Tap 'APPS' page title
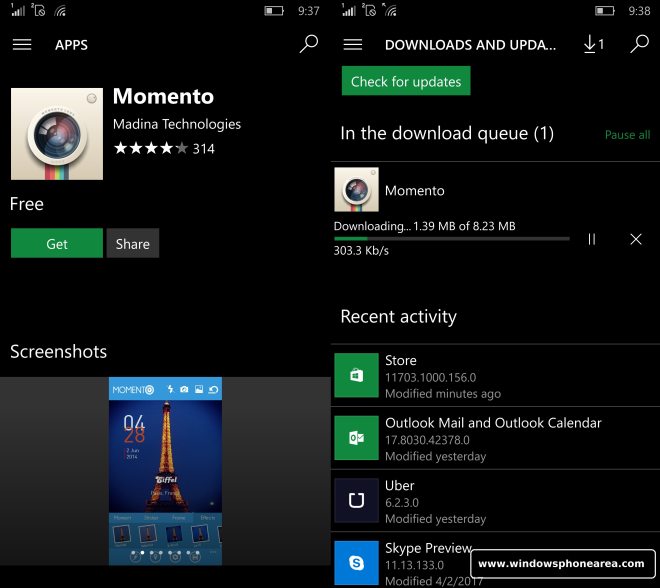 71,45
